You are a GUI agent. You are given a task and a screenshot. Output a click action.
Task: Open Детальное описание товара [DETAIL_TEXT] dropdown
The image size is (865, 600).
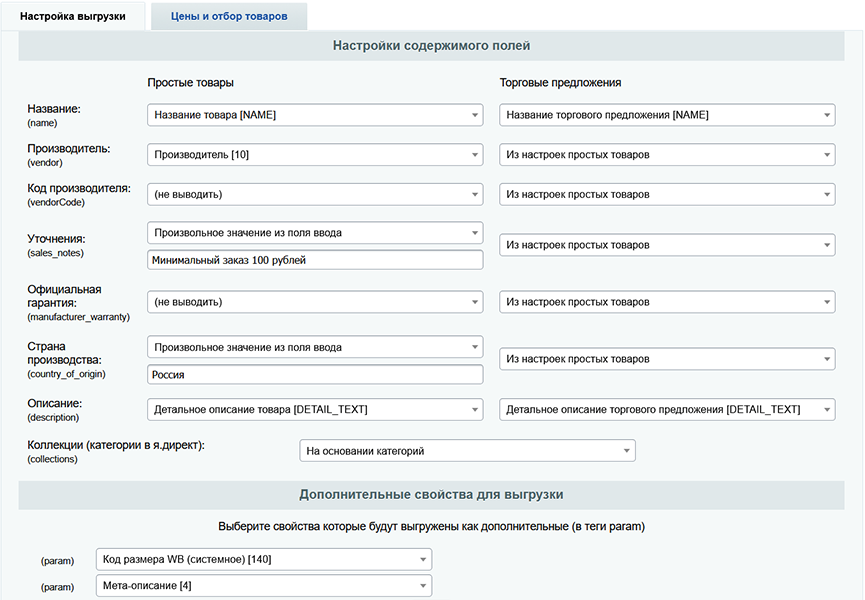coord(315,409)
